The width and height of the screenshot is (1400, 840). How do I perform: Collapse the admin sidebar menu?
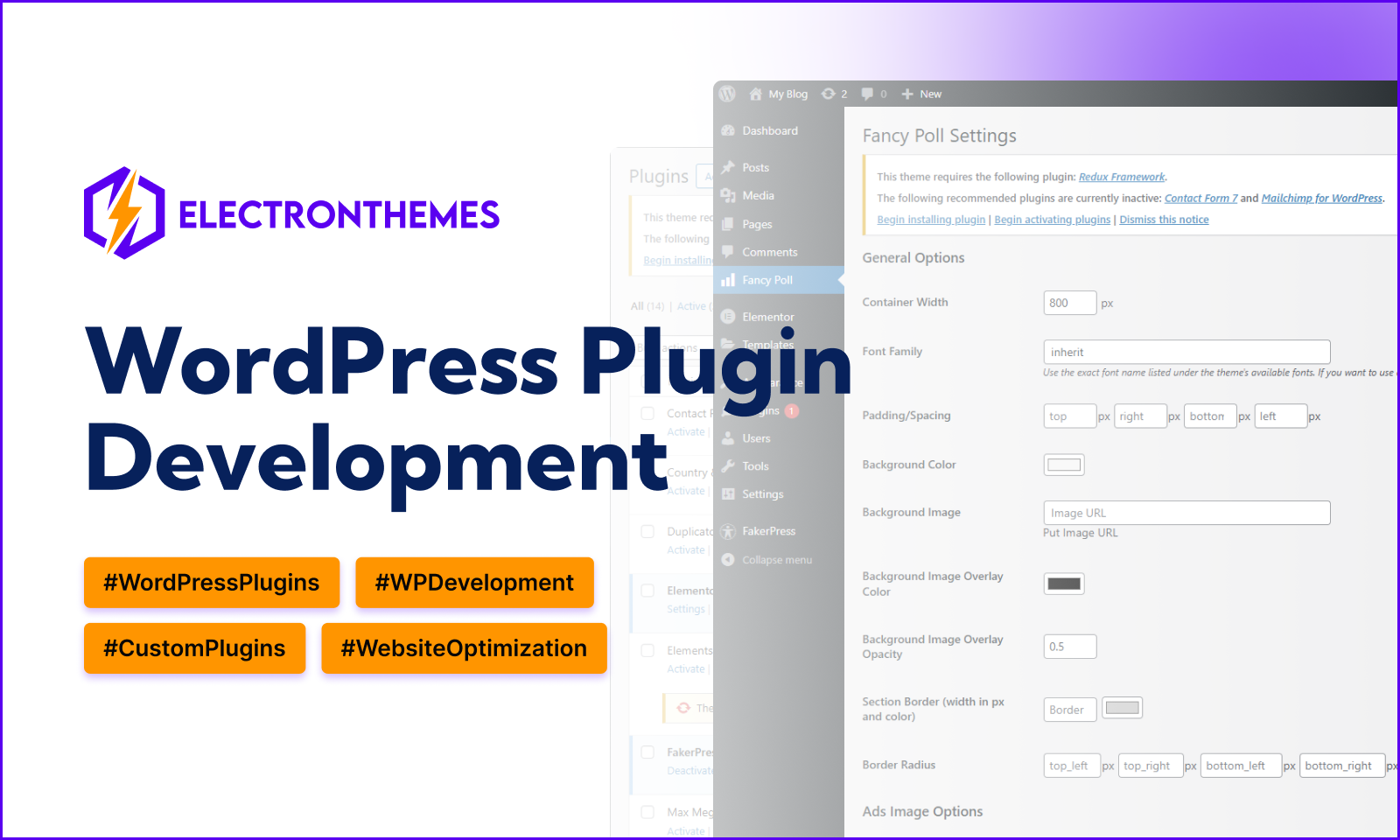click(729, 560)
